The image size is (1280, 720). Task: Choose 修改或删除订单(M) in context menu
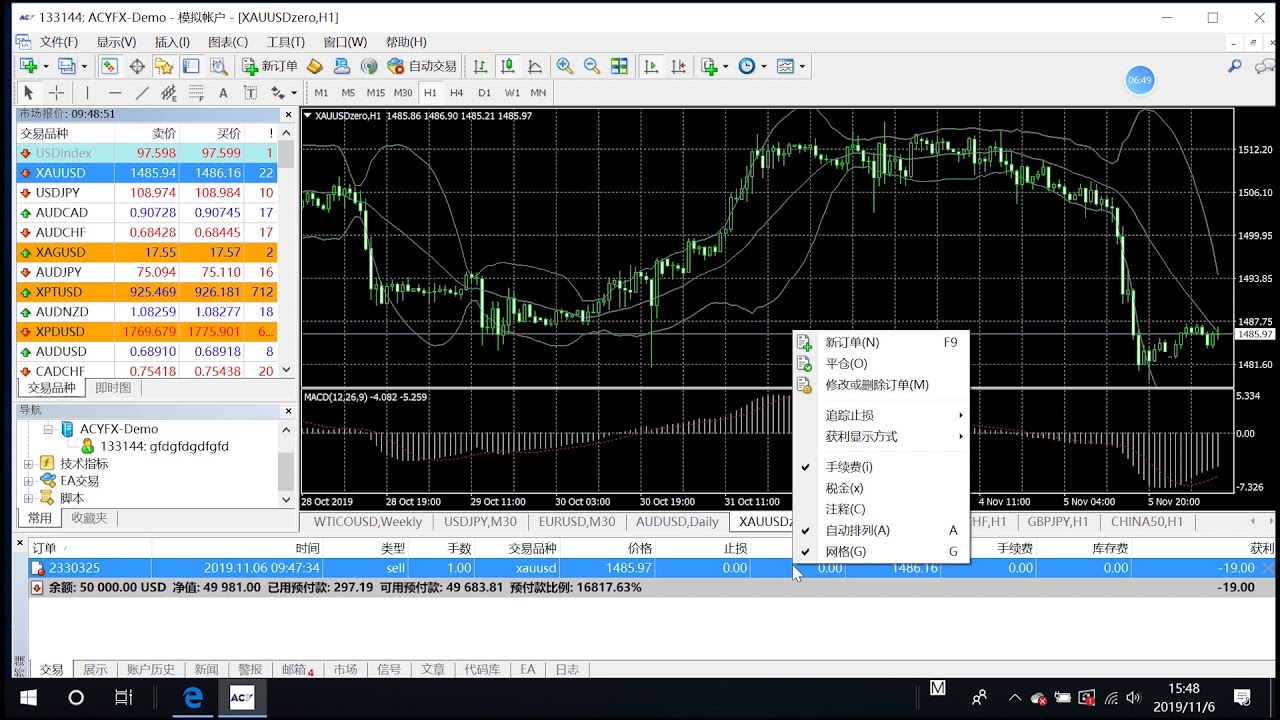click(881, 385)
